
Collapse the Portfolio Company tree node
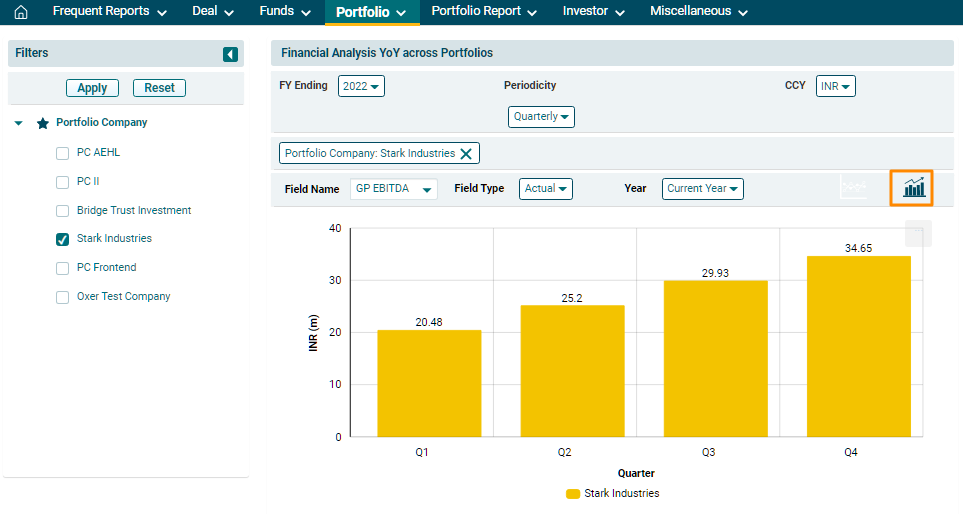(x=19, y=123)
